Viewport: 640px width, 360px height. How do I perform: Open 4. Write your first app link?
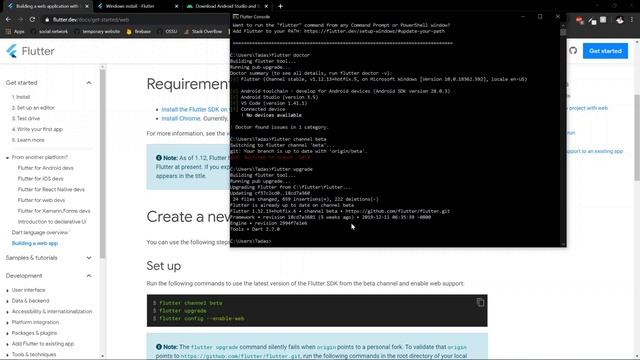click(37, 129)
